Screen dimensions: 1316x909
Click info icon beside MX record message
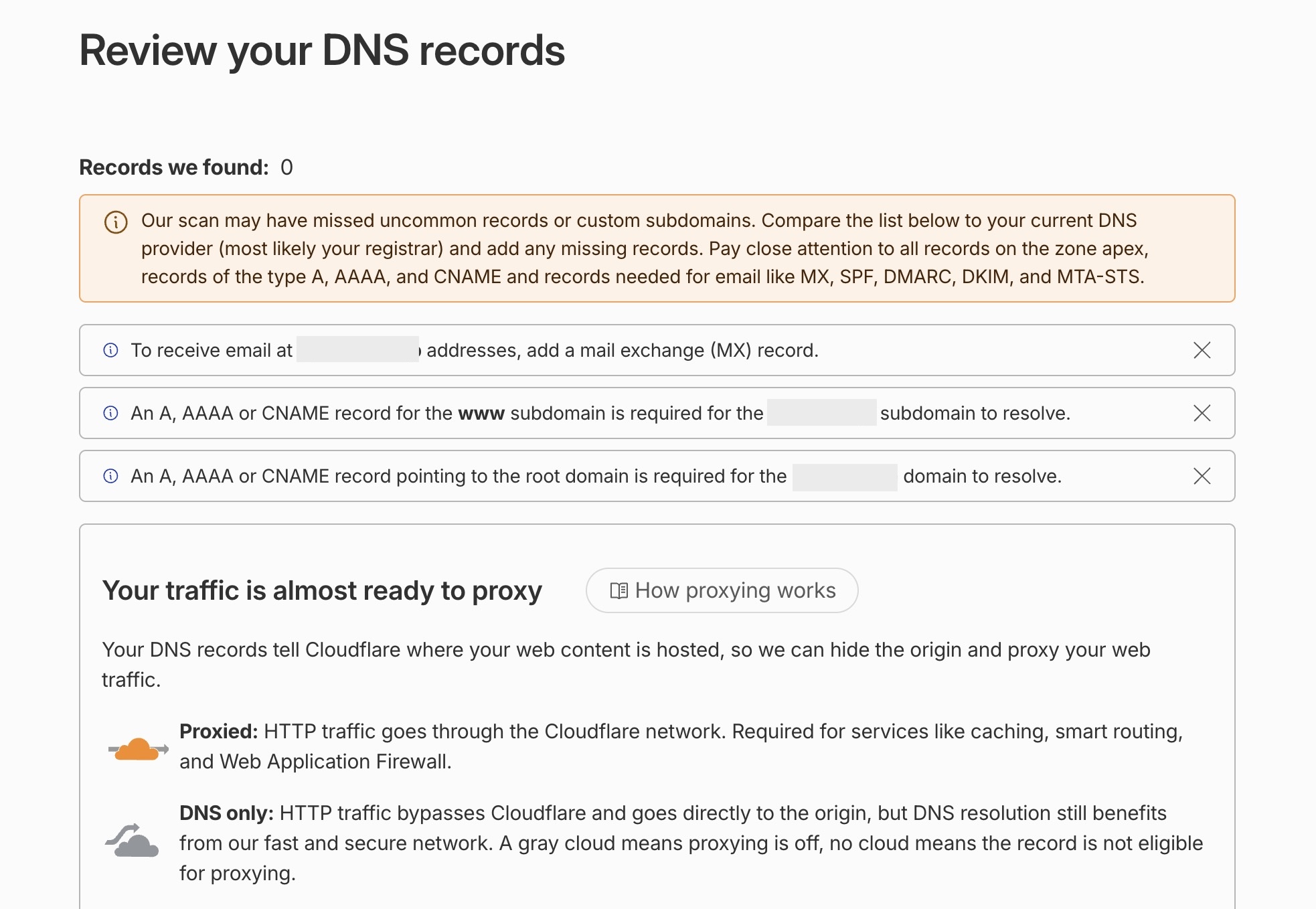[111, 350]
